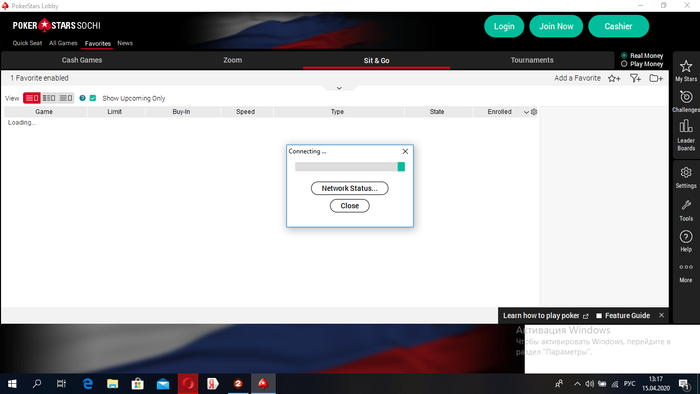This screenshot has height=394, width=700.
Task: Sort by Speed column header
Action: click(x=246, y=112)
